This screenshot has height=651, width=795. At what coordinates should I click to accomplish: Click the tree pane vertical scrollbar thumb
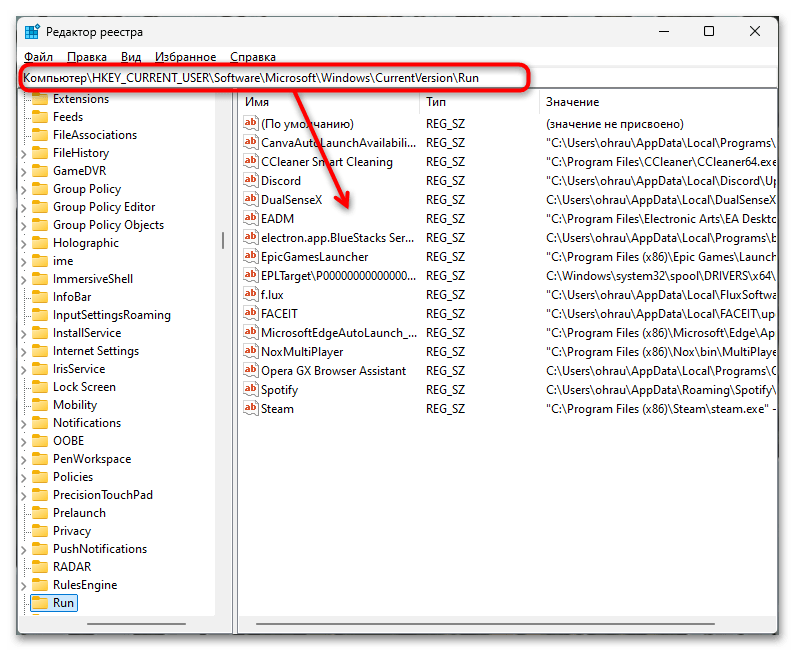(x=223, y=240)
